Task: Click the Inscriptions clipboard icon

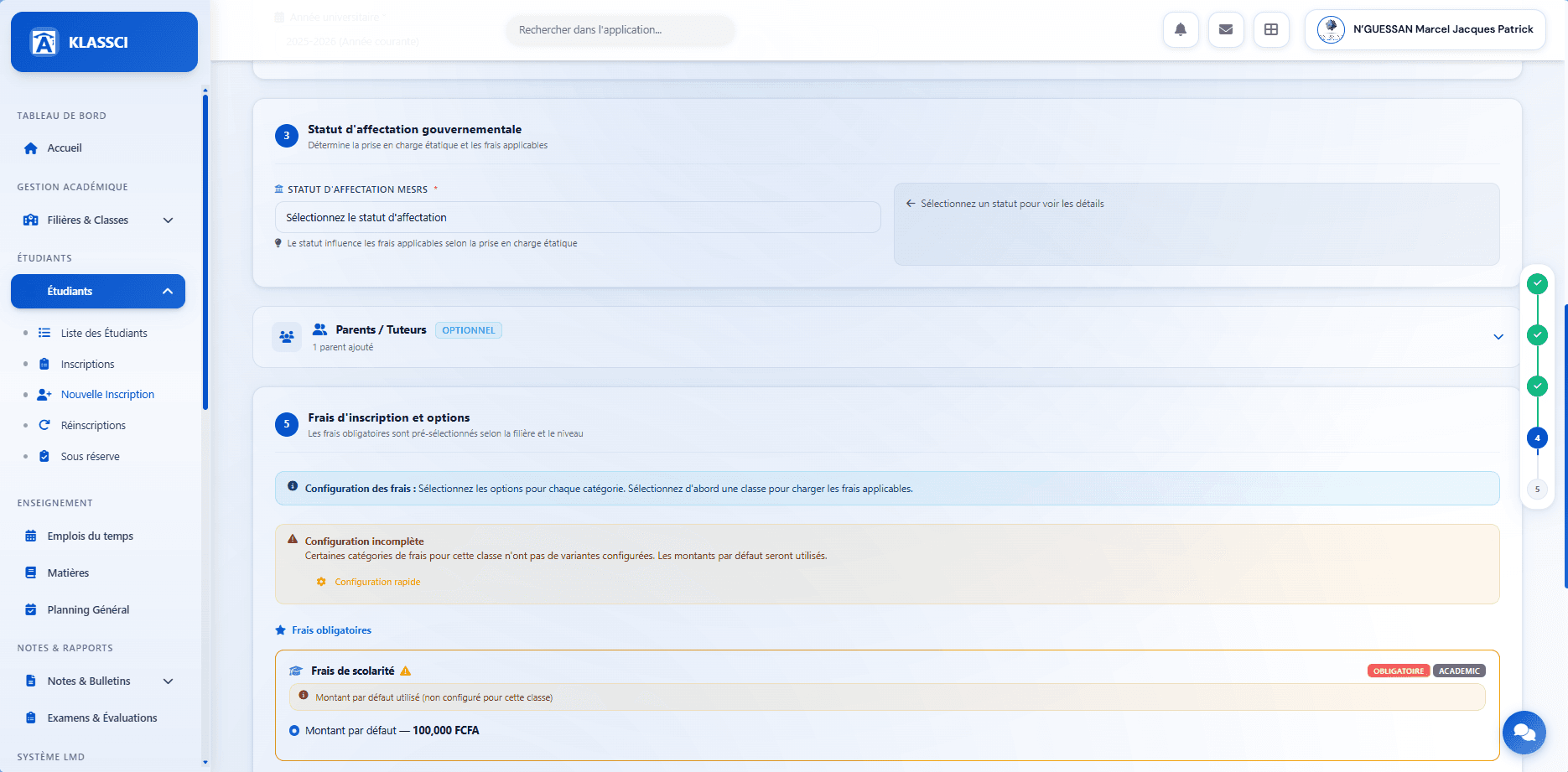Action: coord(44,364)
